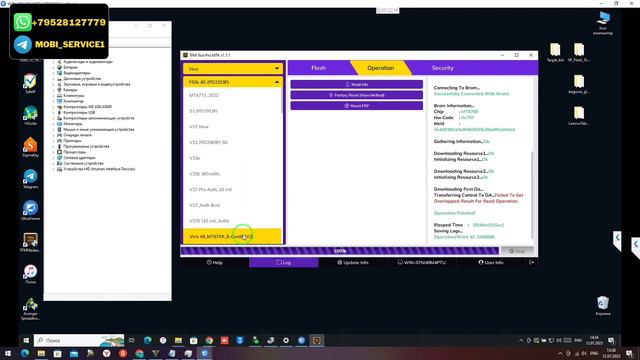Open Этот компьютер desktop icon
The height and width of the screenshot is (360, 640).
603,22
